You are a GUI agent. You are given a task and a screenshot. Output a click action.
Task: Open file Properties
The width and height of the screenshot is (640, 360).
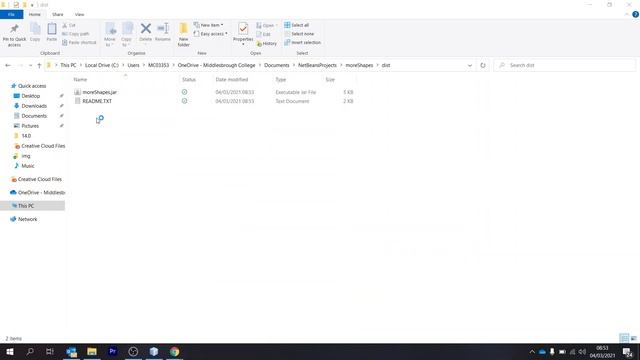243,33
